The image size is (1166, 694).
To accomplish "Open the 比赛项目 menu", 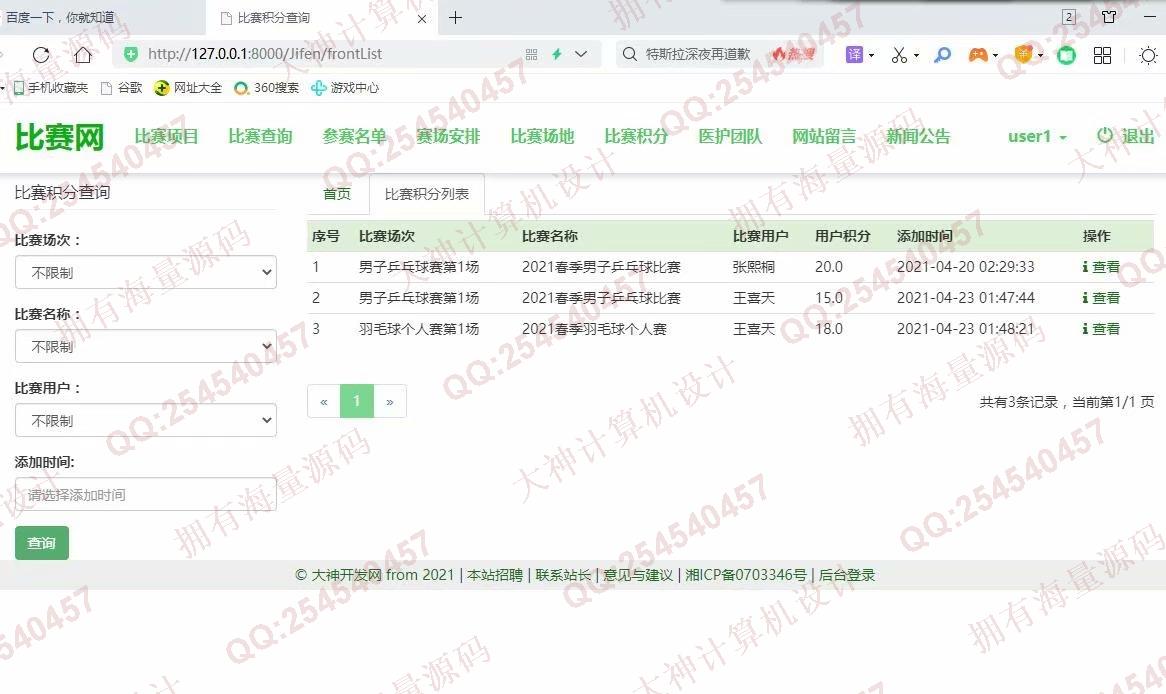I will [167, 136].
